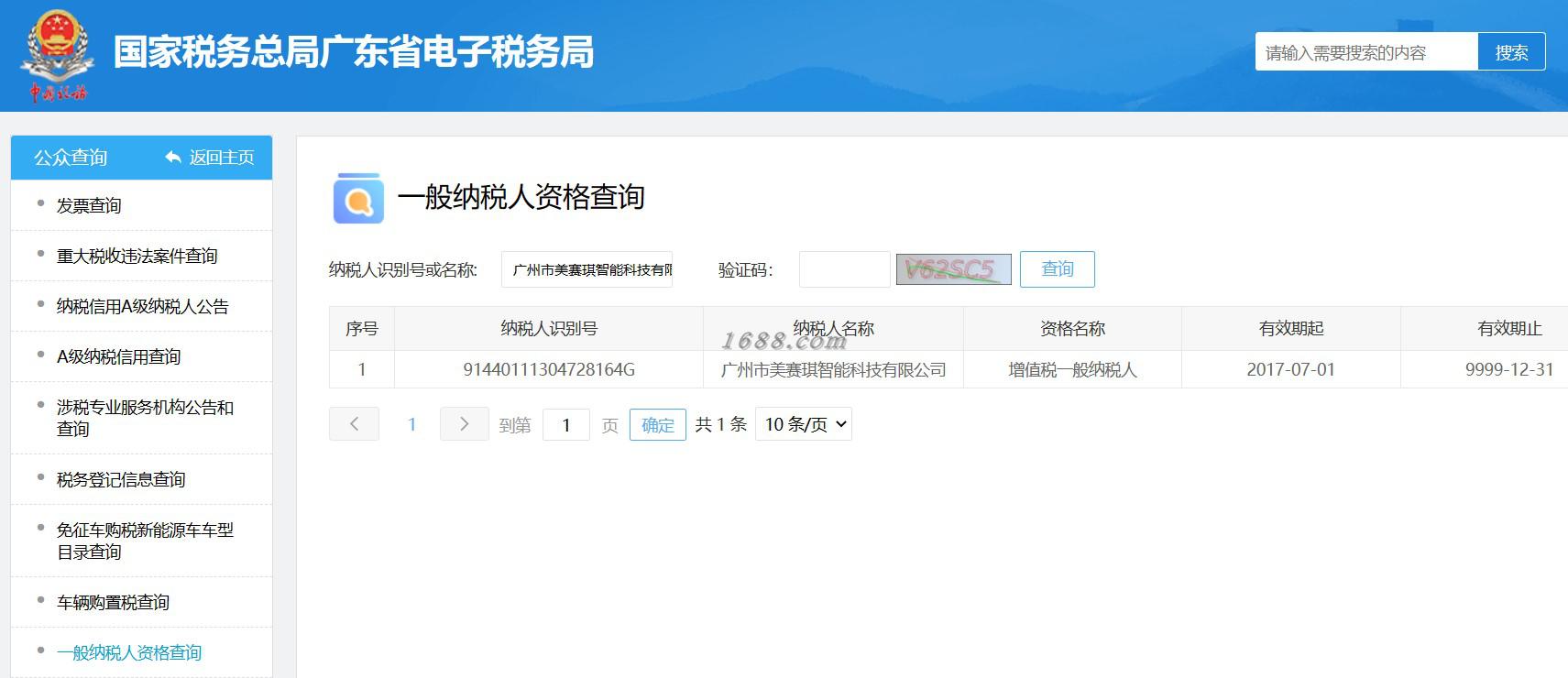Focus the 验证码 input box
The image size is (1568, 678).
844,269
